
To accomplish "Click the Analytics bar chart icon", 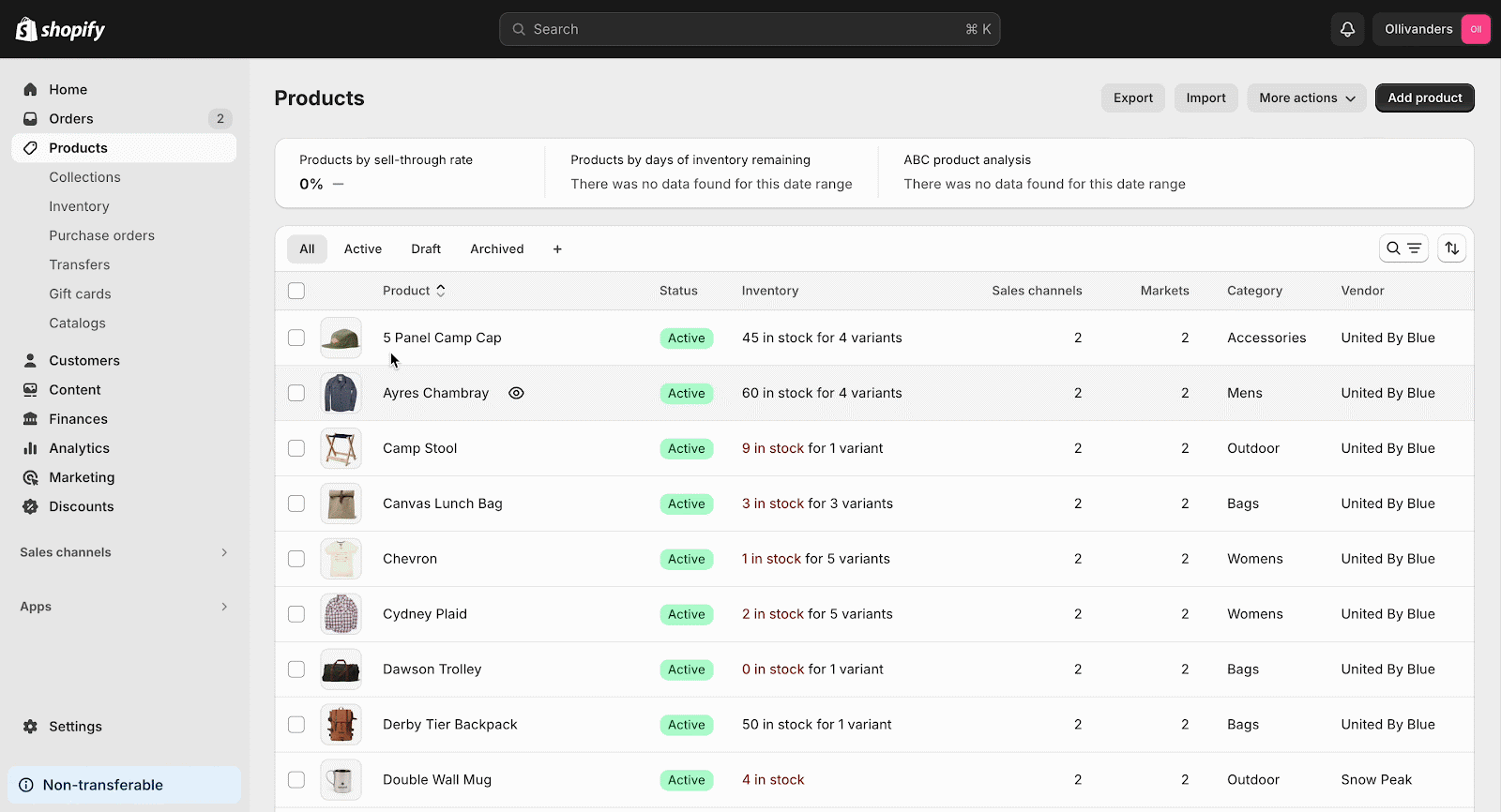I will [30, 447].
